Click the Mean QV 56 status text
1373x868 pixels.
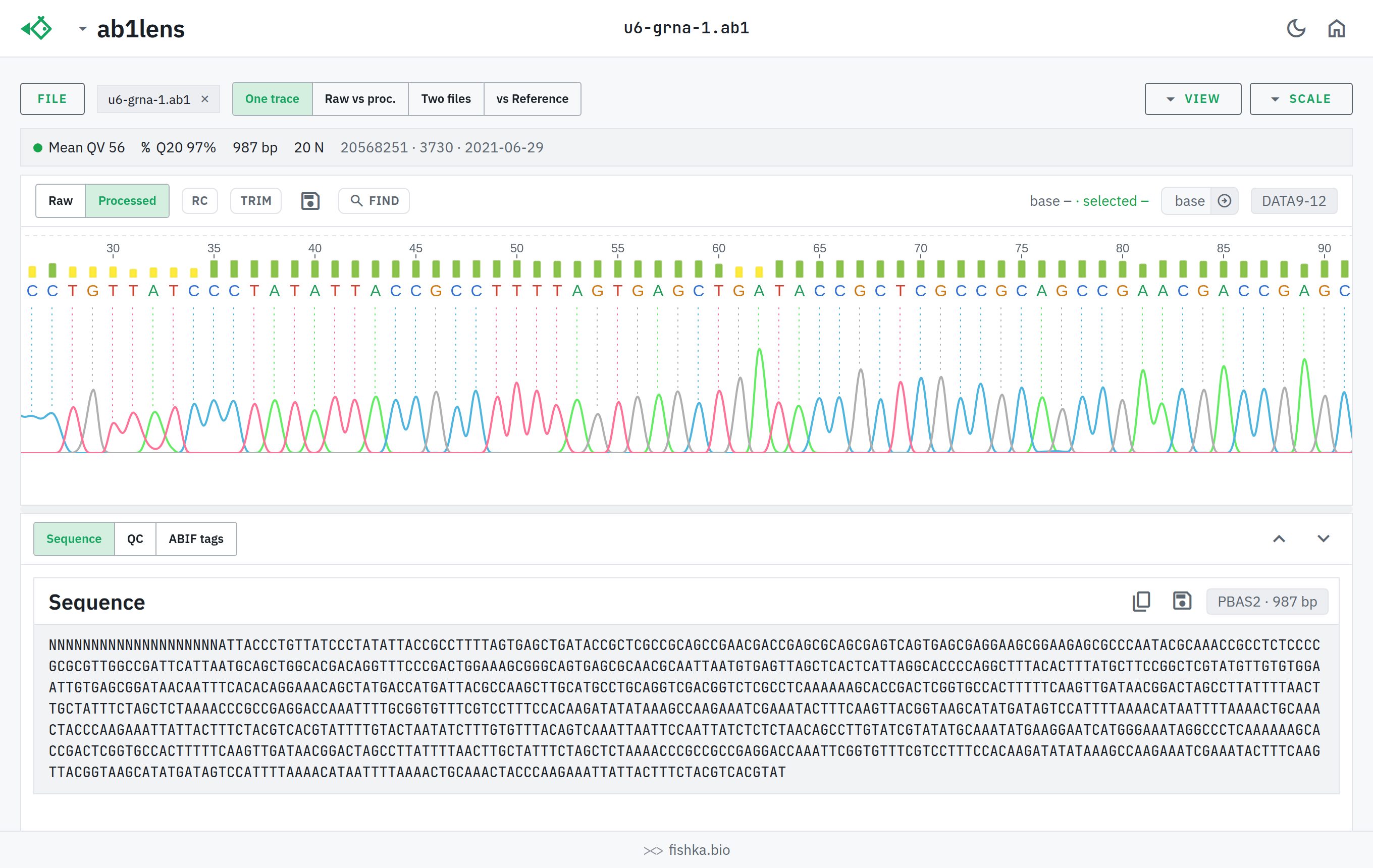[x=86, y=148]
